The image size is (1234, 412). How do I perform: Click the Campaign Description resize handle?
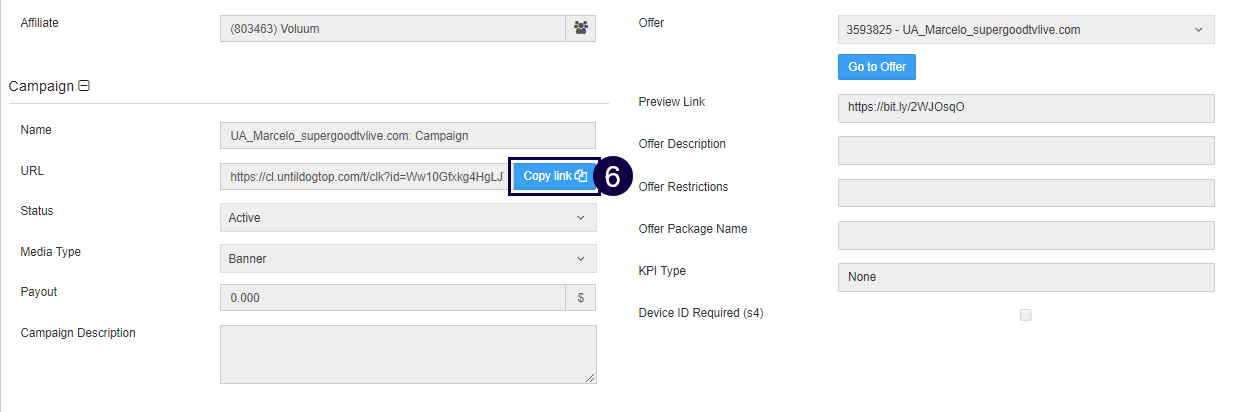[590, 377]
